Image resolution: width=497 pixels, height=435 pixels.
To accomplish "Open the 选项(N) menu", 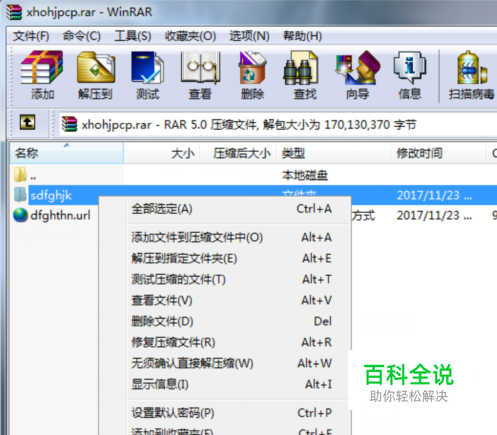I will pos(250,36).
